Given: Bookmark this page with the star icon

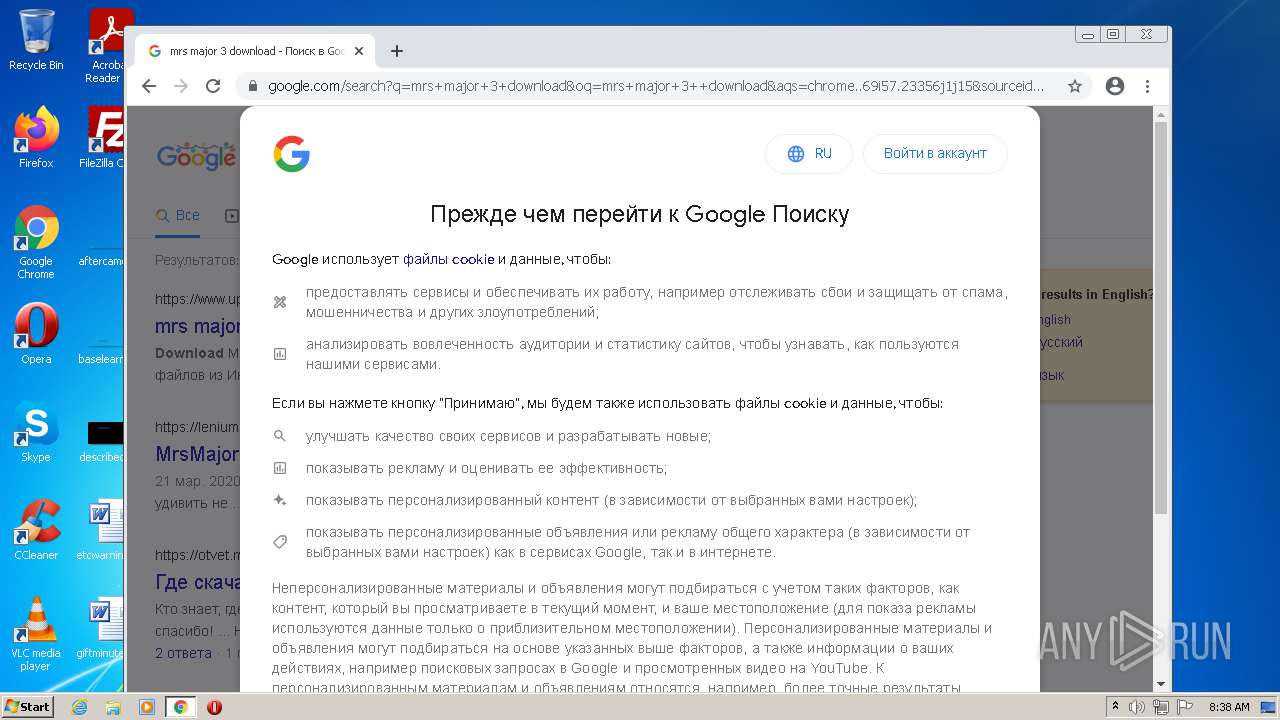Looking at the screenshot, I should (1075, 86).
